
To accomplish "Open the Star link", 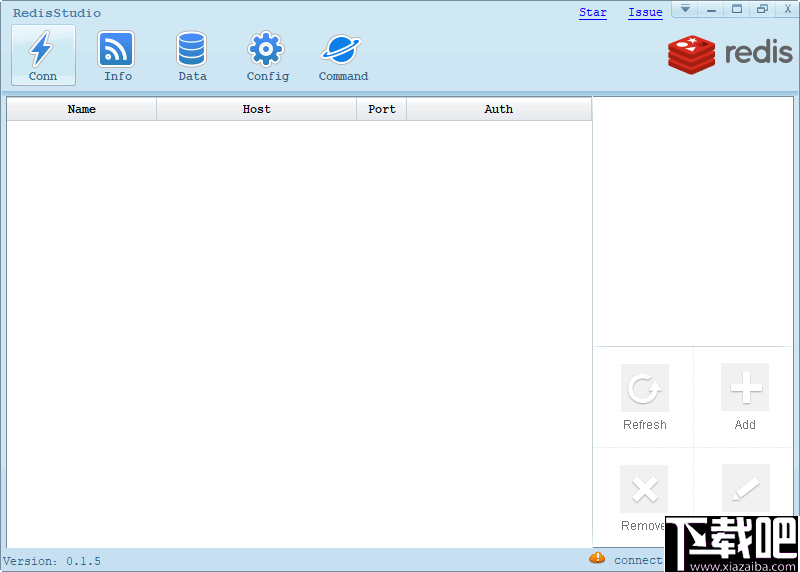I will click(x=593, y=12).
